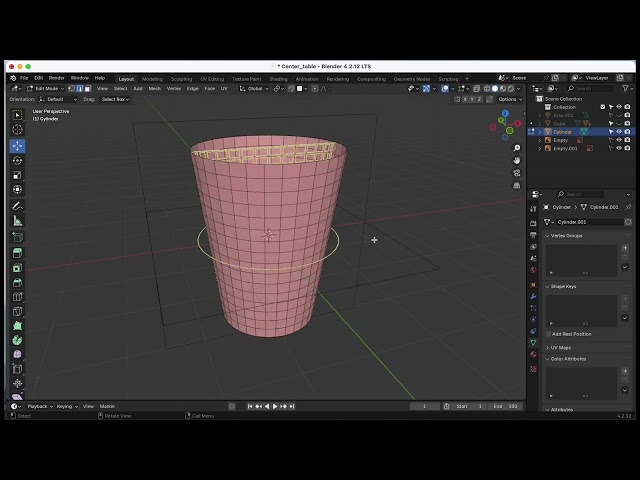Hide the Cylinder object using its eye icon

[x=619, y=132]
